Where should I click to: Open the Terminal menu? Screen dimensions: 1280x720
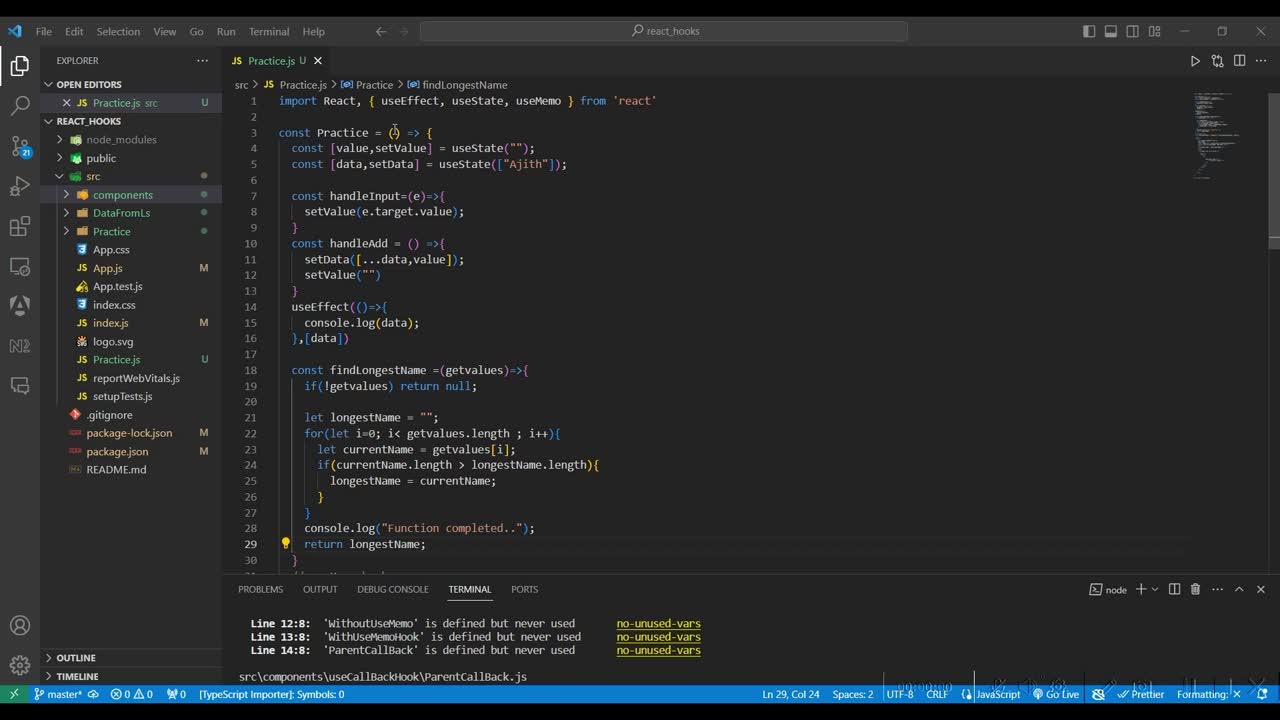[x=268, y=31]
